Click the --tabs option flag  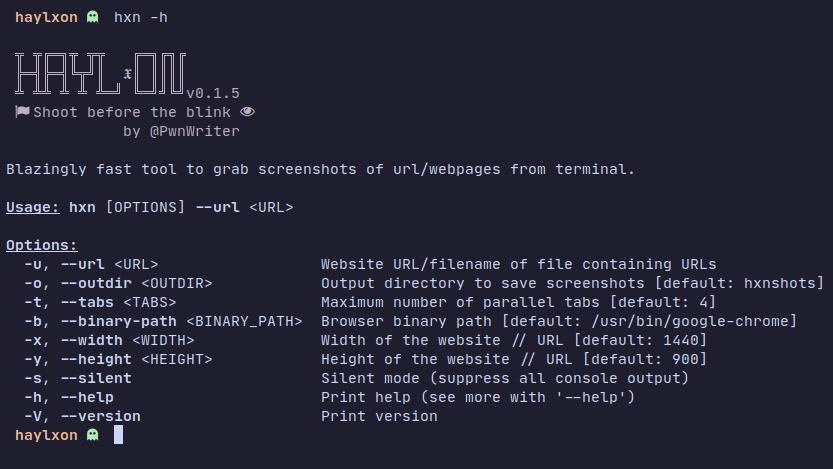87,302
